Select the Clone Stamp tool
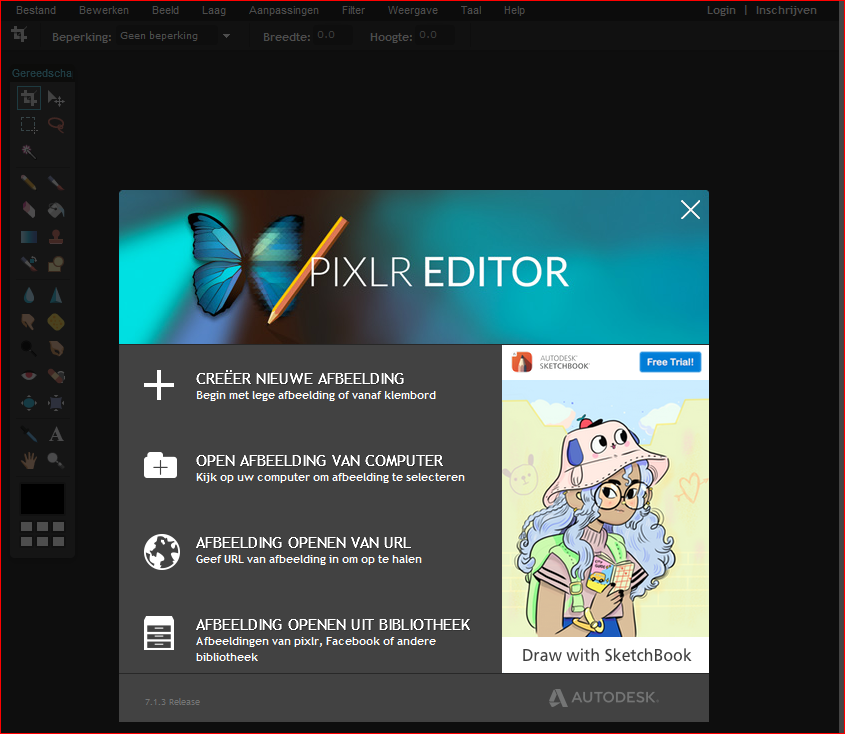 click(x=57, y=237)
